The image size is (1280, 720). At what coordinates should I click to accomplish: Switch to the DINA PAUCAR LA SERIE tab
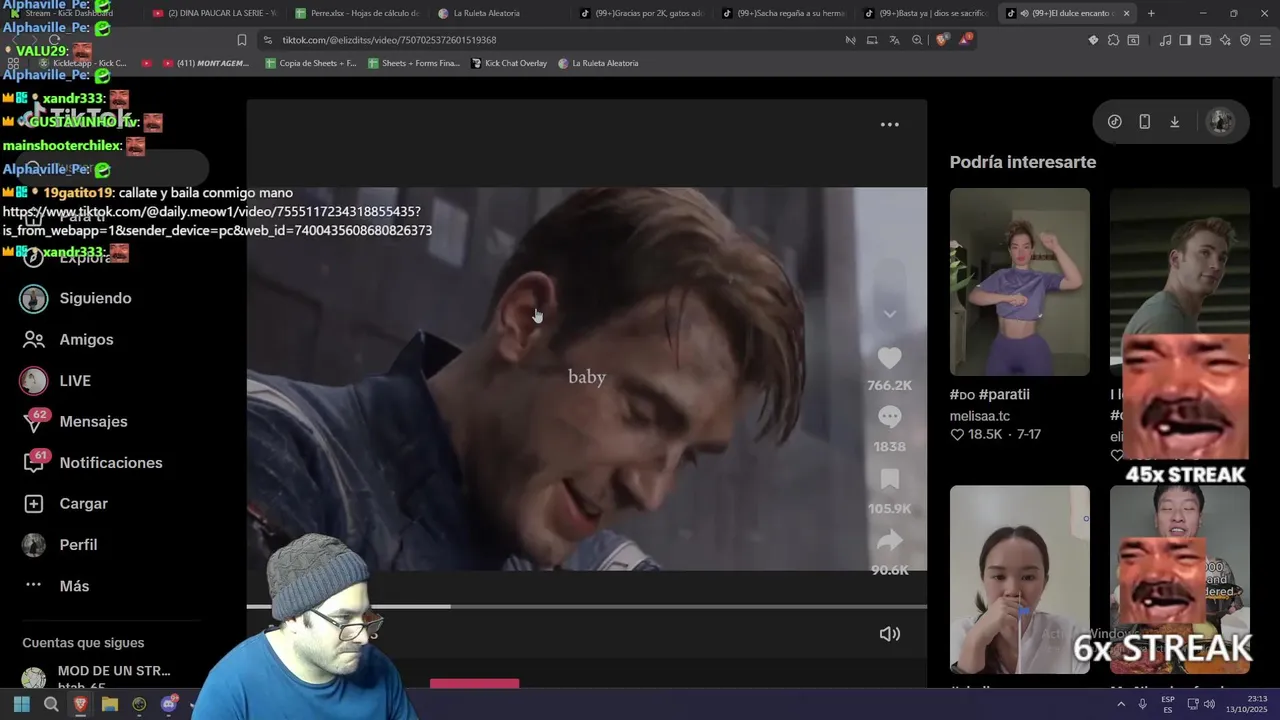214,13
